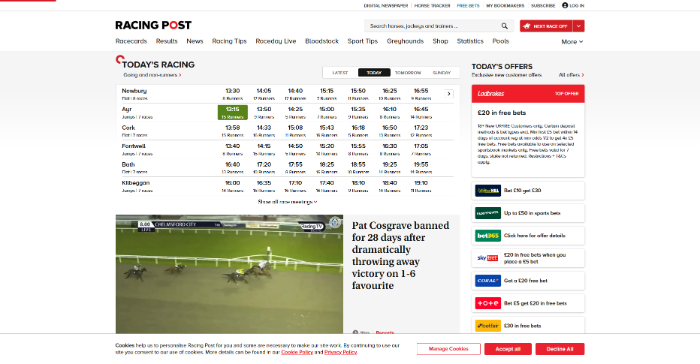
Task: Open Free Bets top link
Action: [x=468, y=6]
